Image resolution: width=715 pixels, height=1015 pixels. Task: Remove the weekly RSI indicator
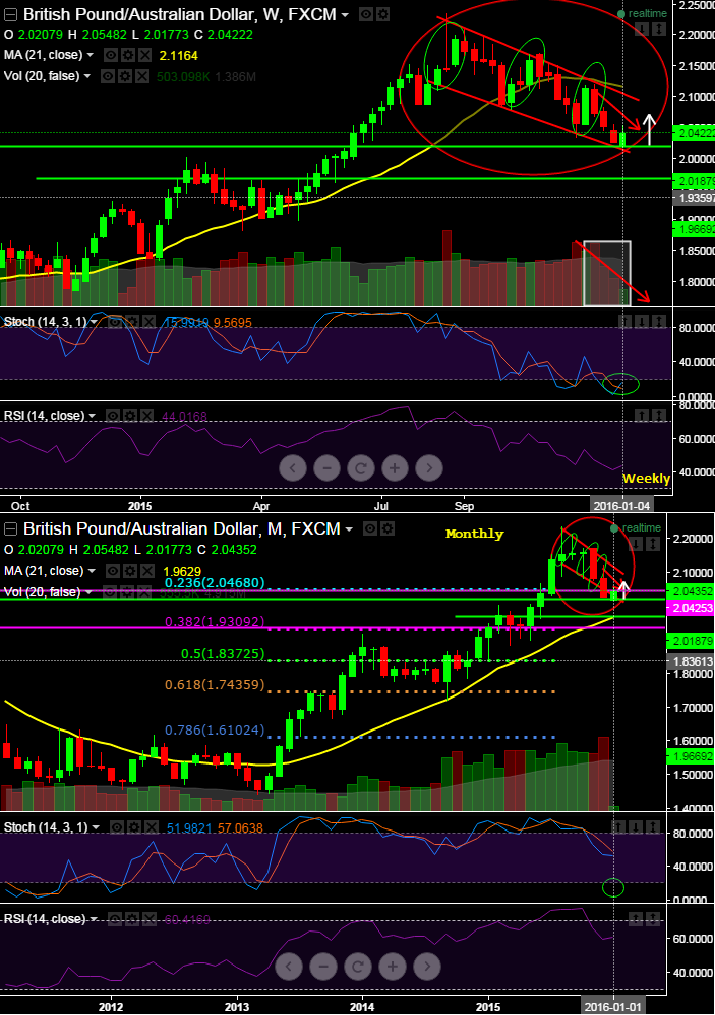pos(148,416)
